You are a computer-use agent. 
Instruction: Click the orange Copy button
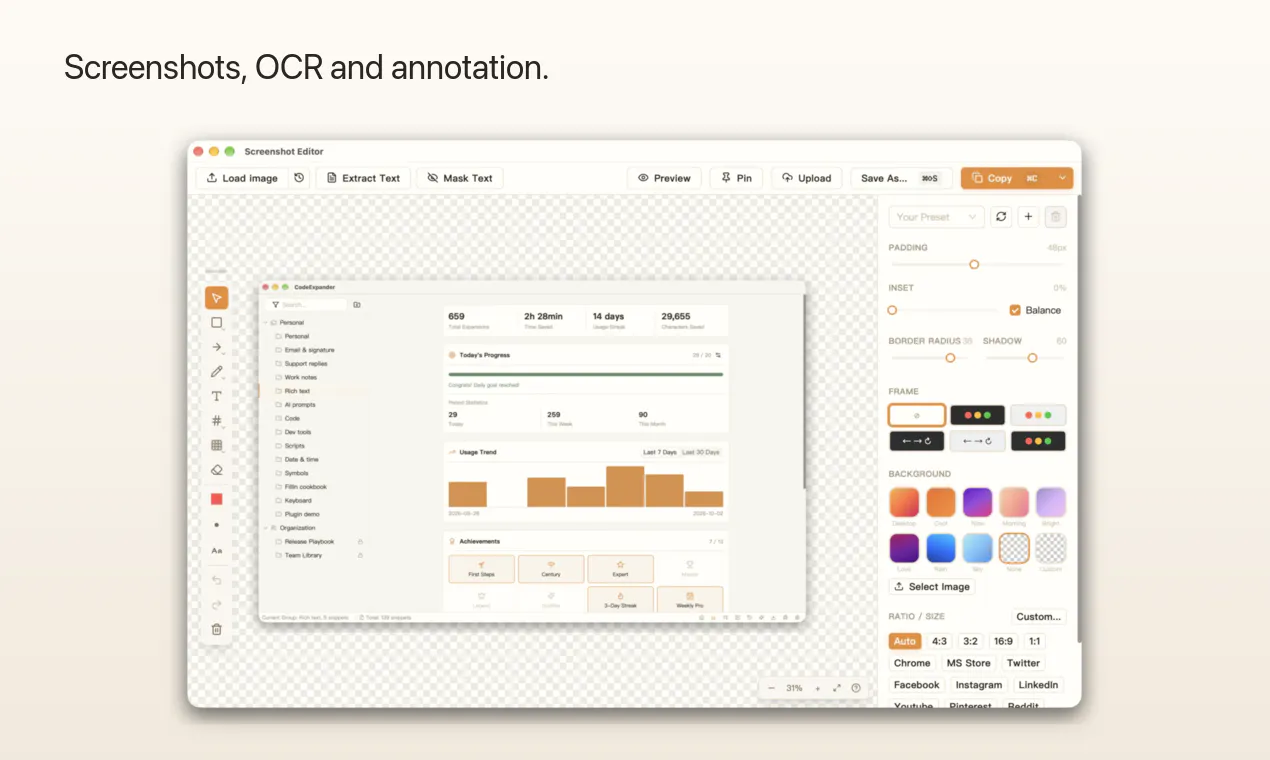tap(1006, 178)
